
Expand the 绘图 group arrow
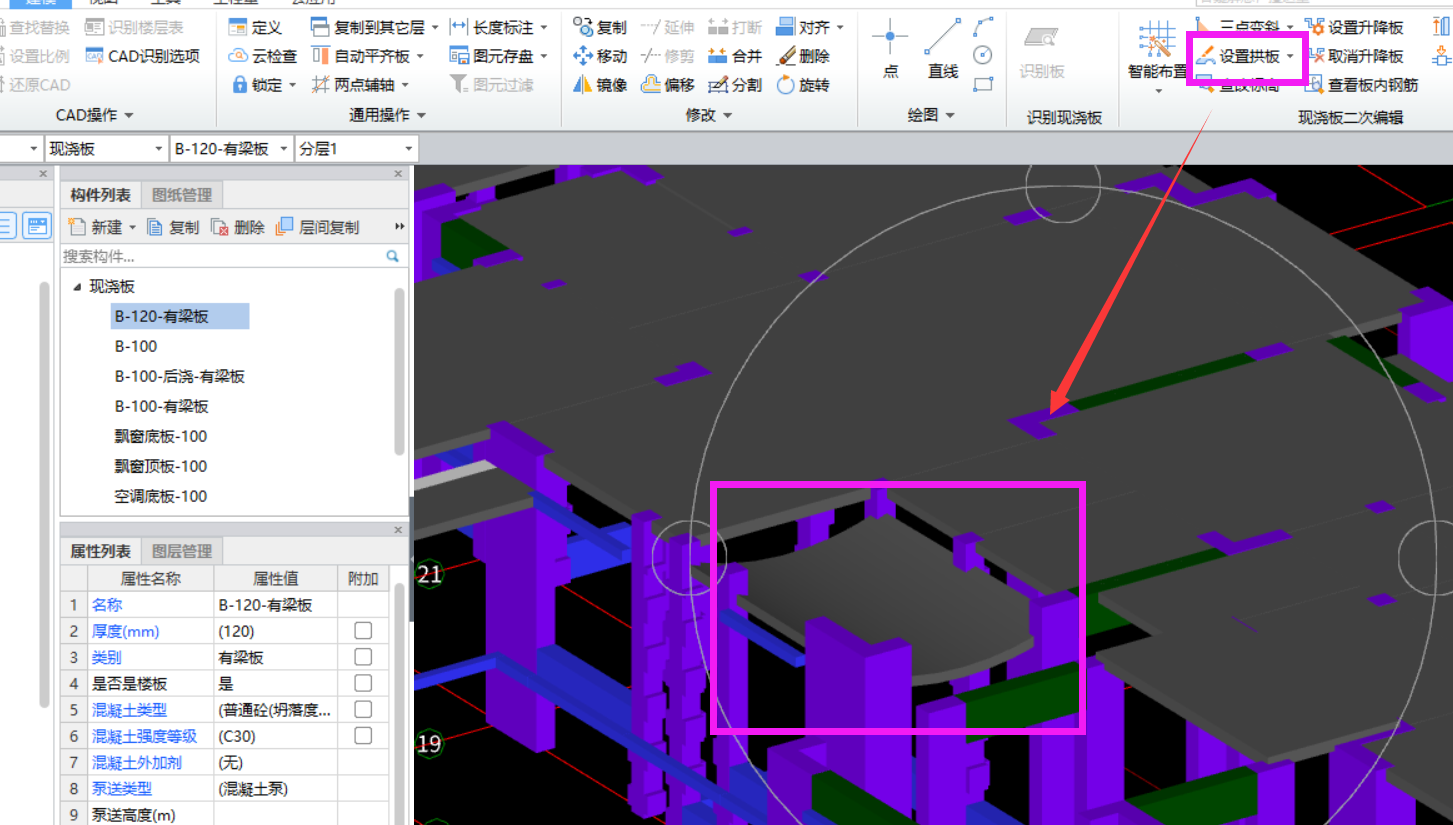click(949, 116)
